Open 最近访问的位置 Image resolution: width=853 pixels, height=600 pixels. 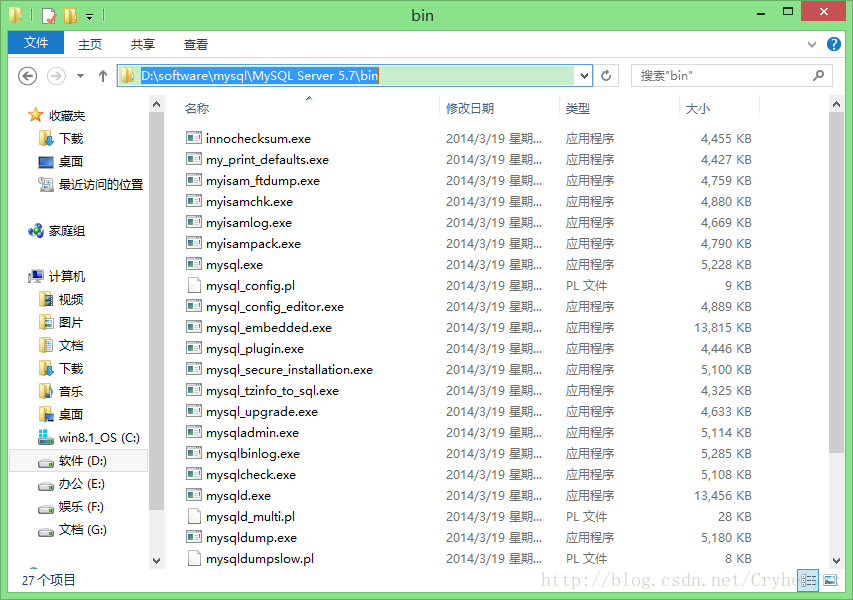101,184
